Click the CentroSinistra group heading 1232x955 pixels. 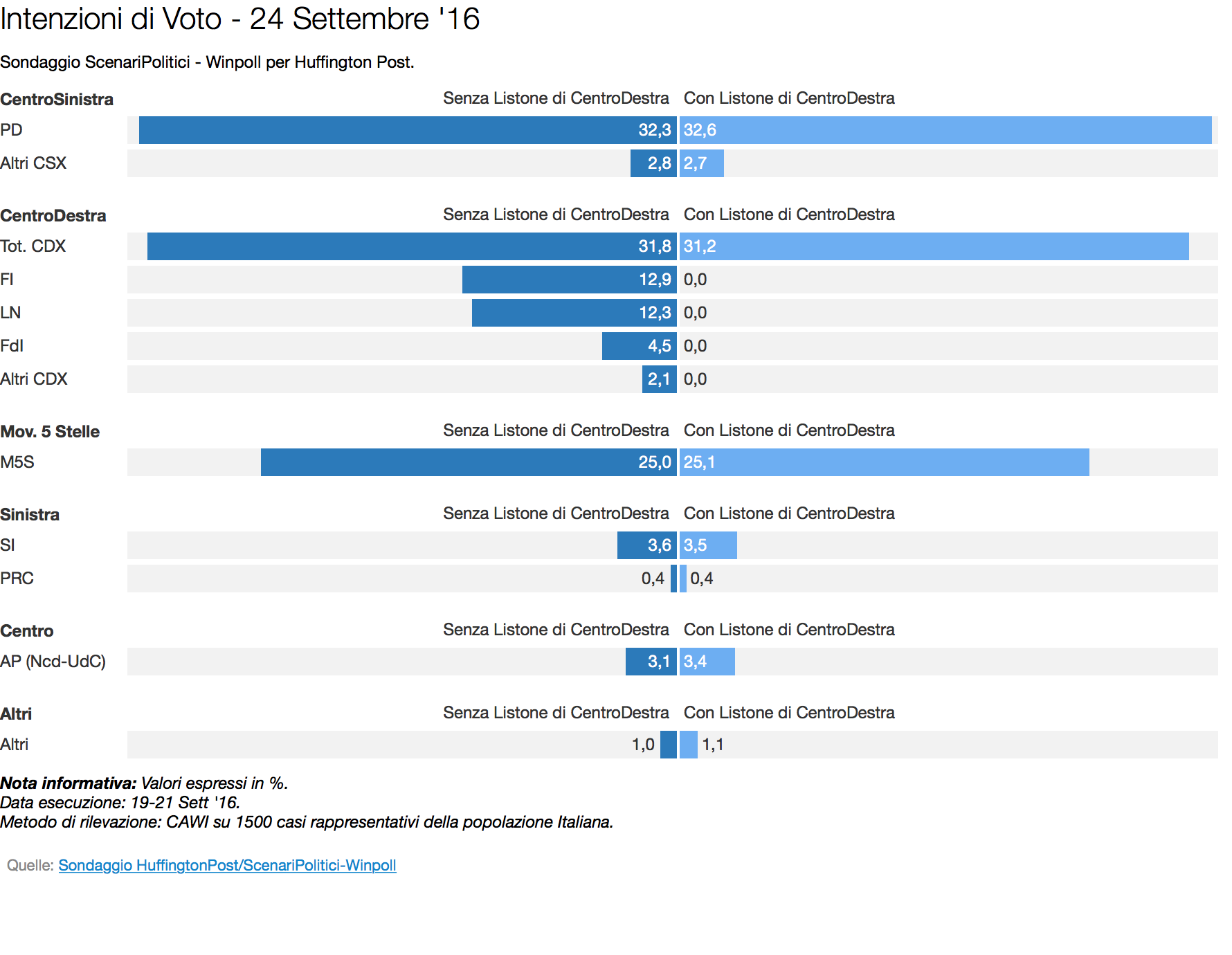coord(57,100)
